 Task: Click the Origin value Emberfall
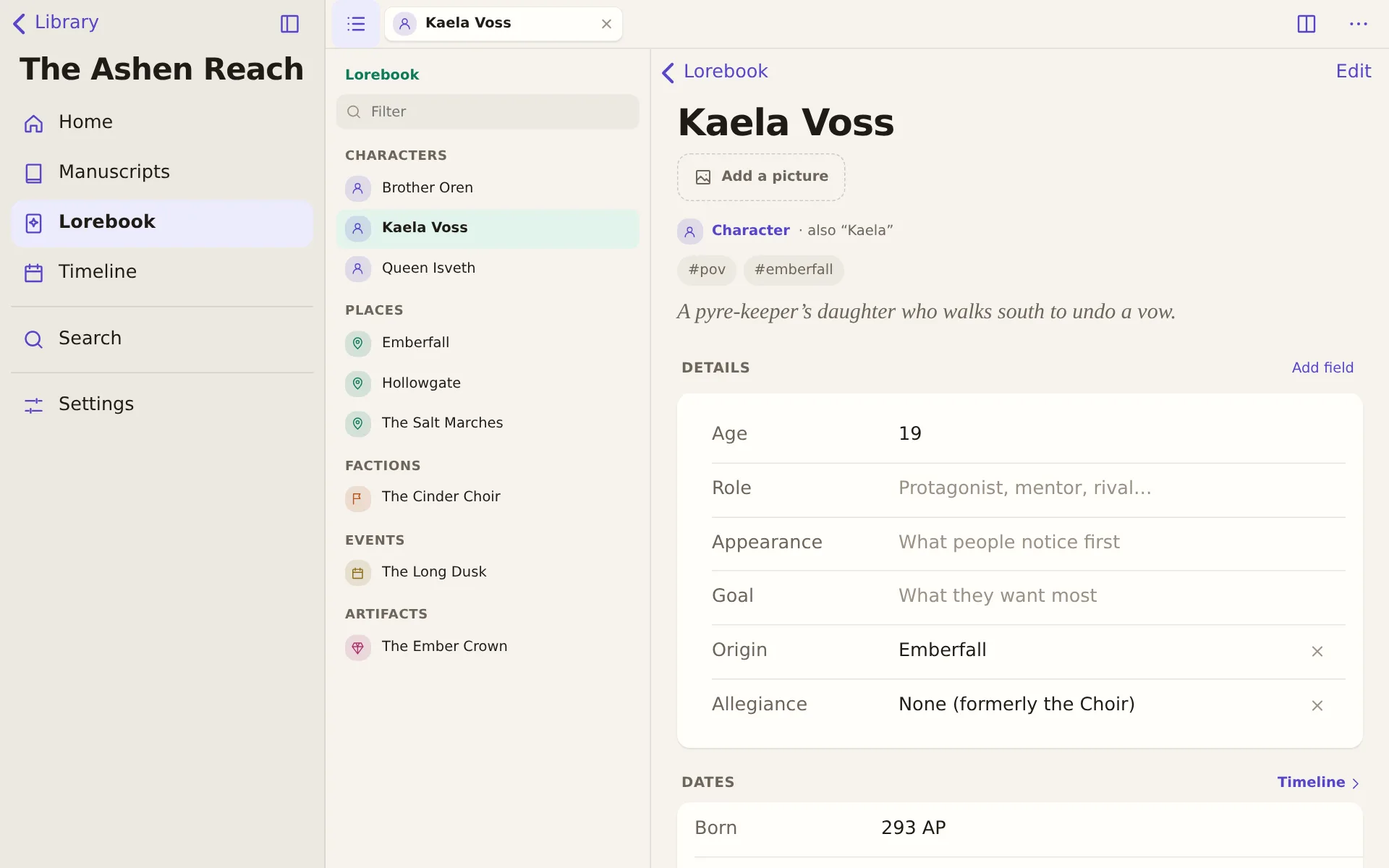[x=943, y=650]
